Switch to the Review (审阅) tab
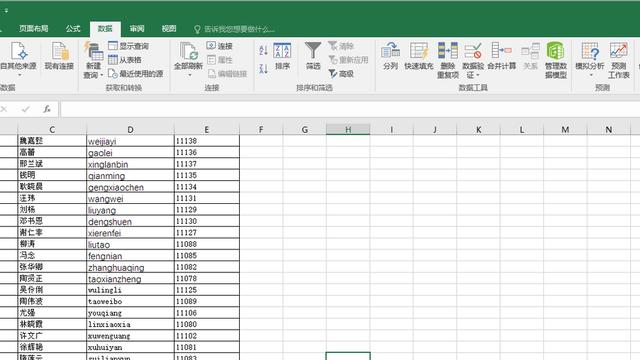The image size is (640, 360). tap(137, 29)
